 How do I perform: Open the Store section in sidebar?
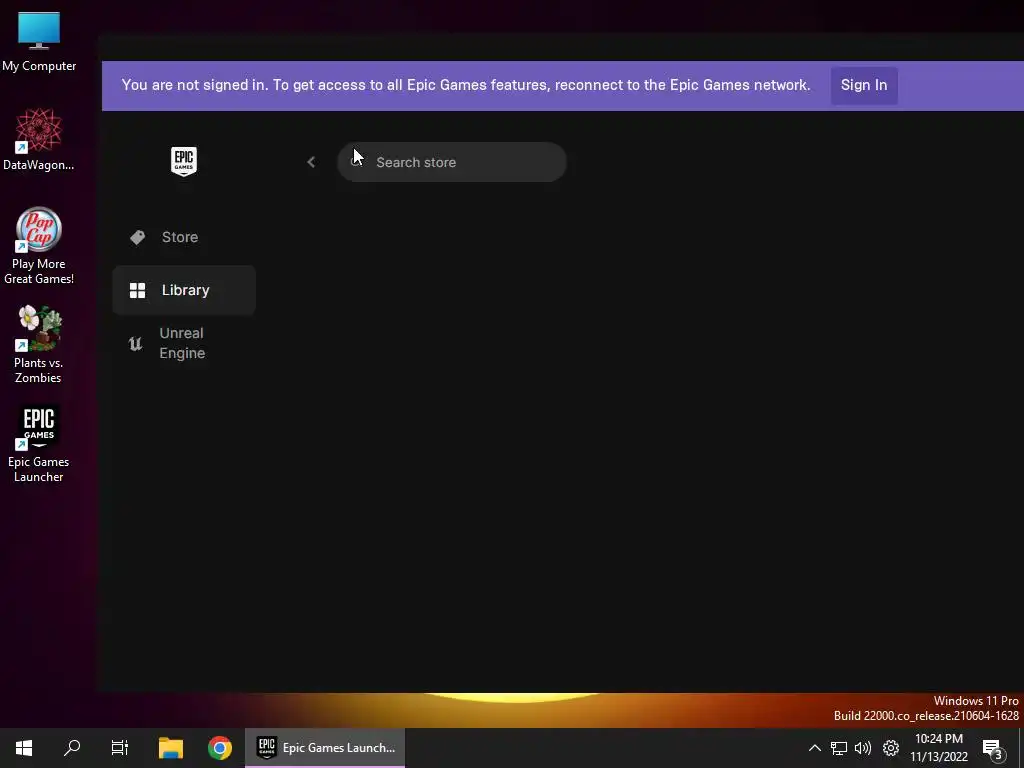pyautogui.click(x=184, y=237)
